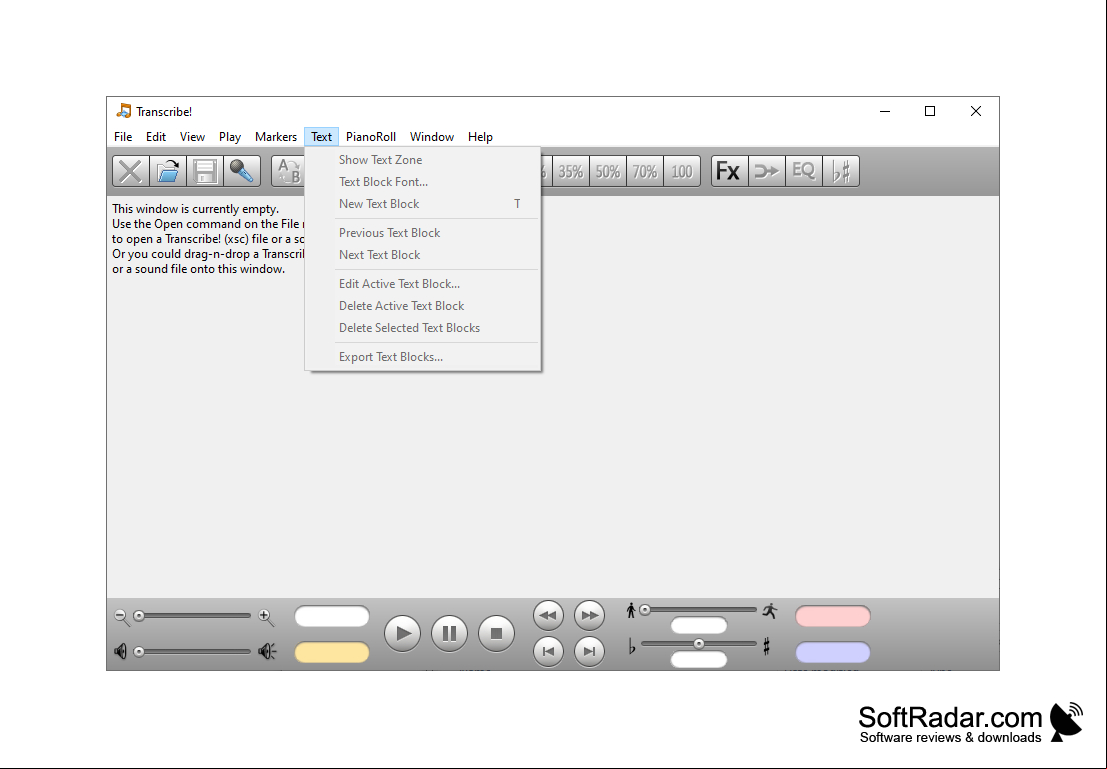The width and height of the screenshot is (1107, 769).
Task: Select Next Text Block menu entry
Action: (x=423, y=254)
